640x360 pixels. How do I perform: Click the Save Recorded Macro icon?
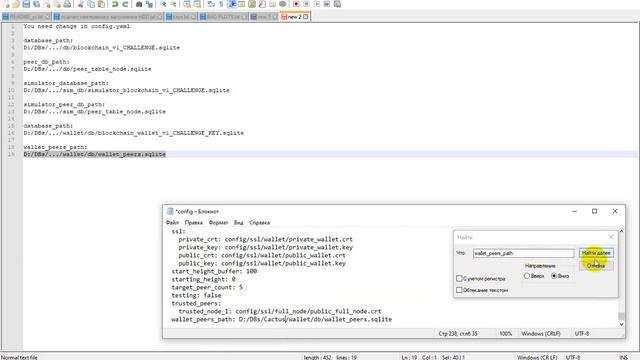[x=337, y=4]
